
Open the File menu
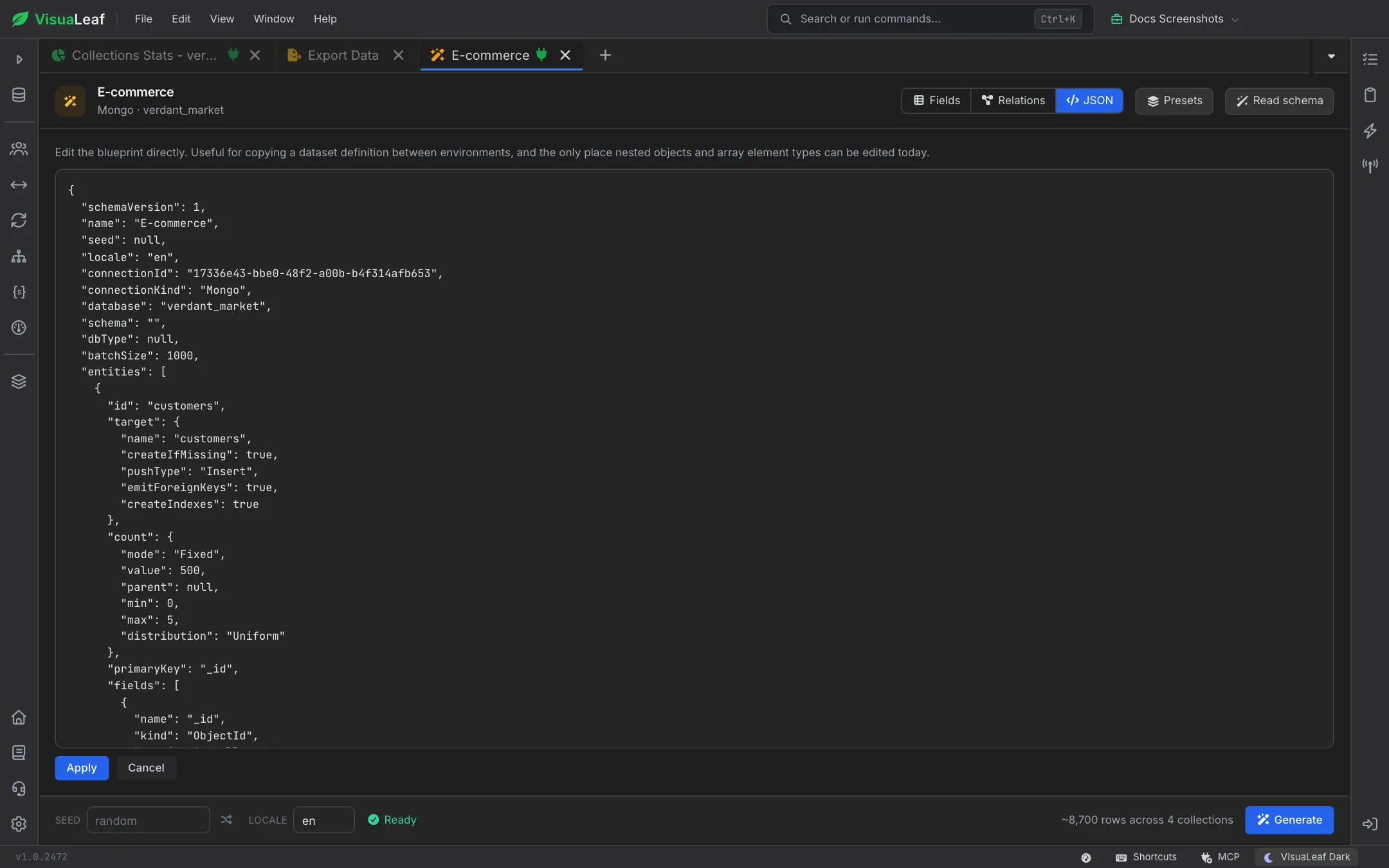(x=143, y=19)
